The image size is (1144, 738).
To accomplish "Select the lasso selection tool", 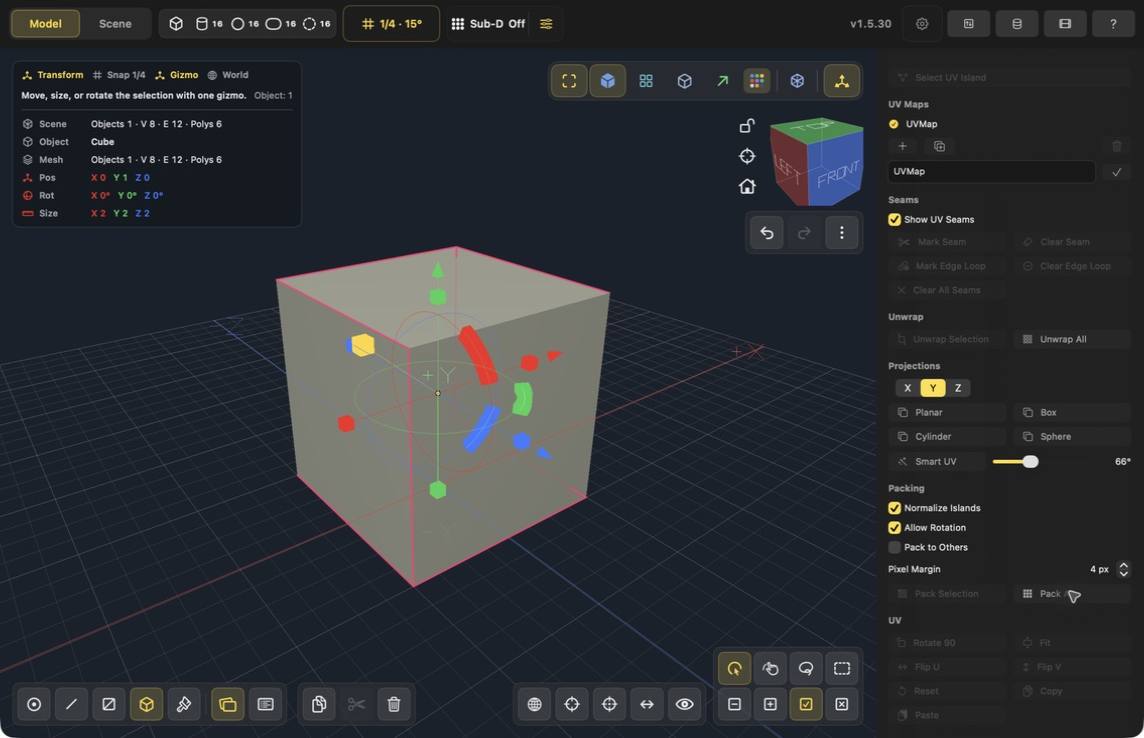I will coord(805,668).
